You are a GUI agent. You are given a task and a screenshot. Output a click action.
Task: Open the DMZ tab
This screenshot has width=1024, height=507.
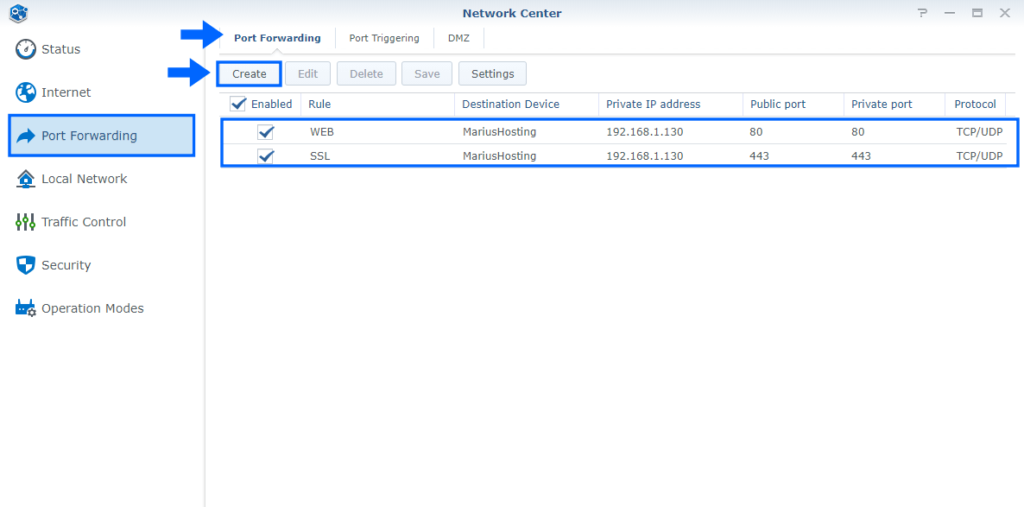(x=459, y=38)
